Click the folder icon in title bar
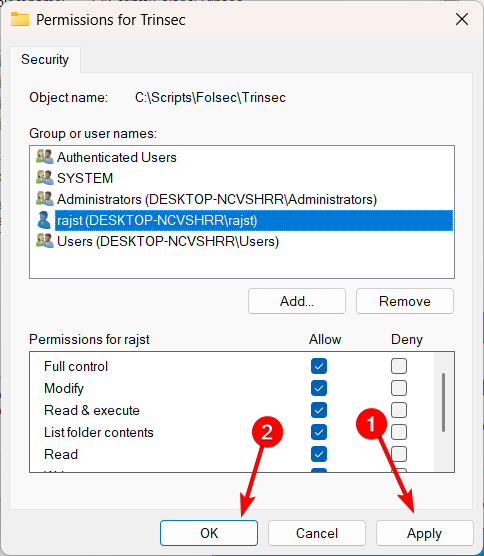The image size is (484, 556). coord(20,19)
